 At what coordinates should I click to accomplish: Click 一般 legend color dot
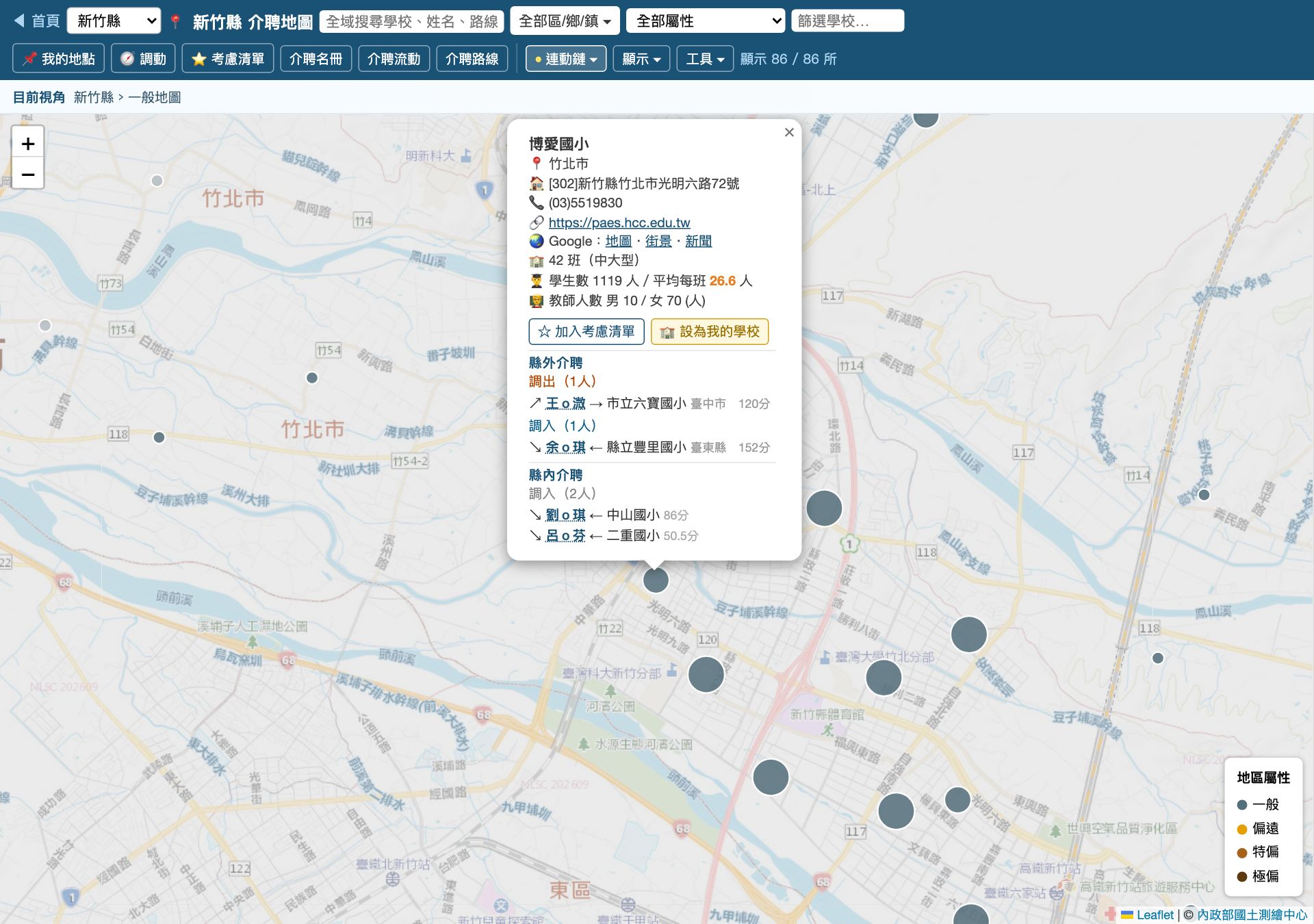point(1242,805)
